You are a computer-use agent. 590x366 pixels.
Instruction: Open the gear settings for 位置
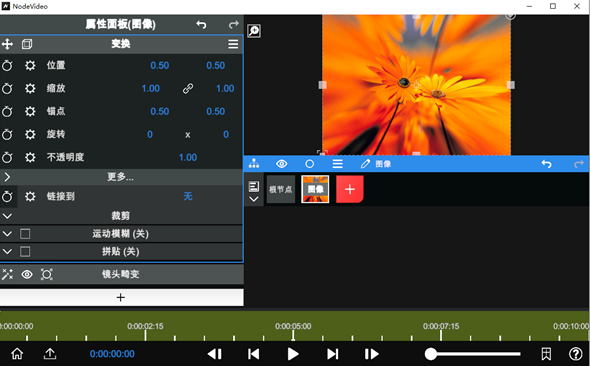pos(30,65)
